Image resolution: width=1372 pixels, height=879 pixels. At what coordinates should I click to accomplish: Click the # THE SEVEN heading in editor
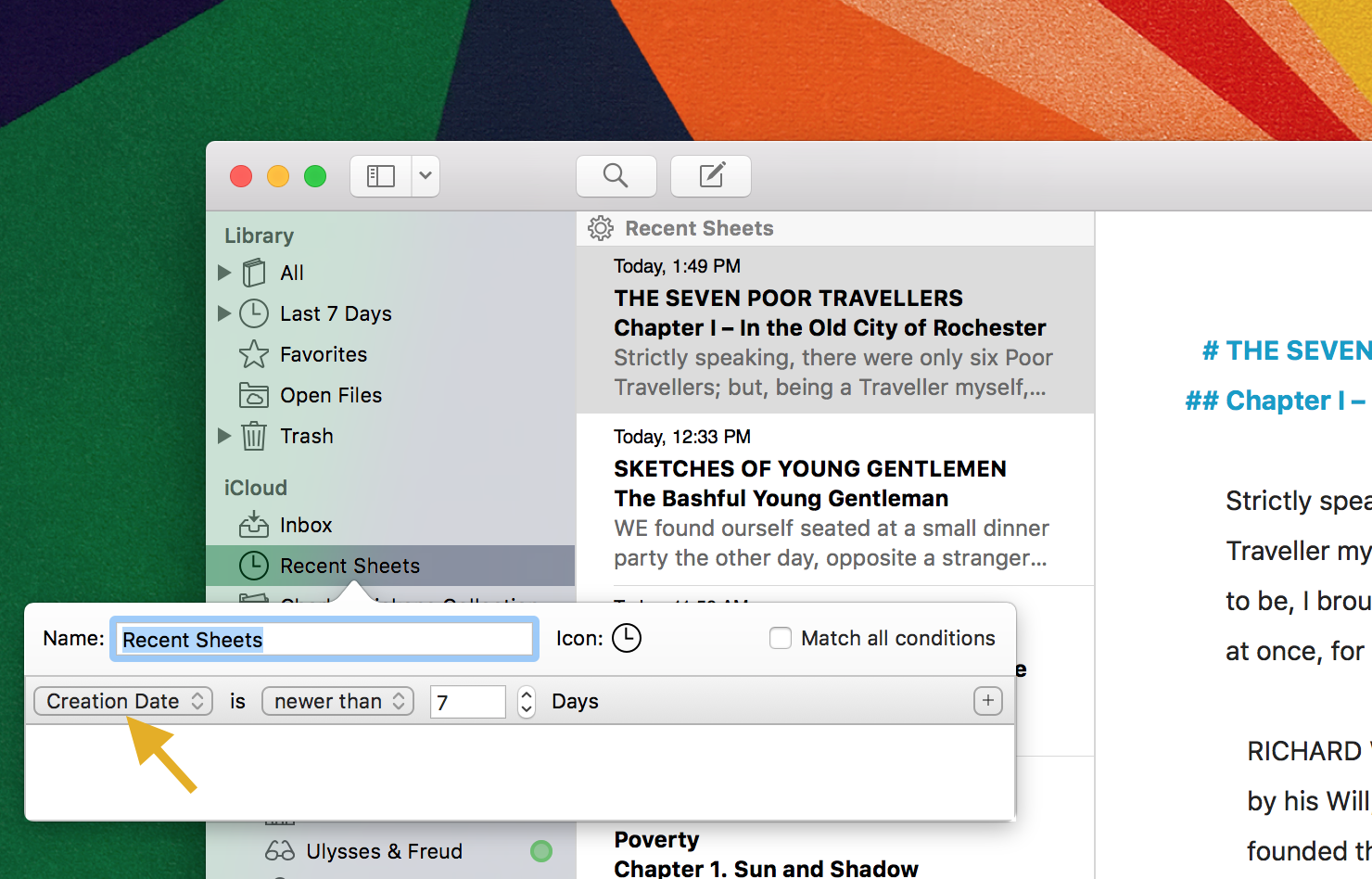1287,350
